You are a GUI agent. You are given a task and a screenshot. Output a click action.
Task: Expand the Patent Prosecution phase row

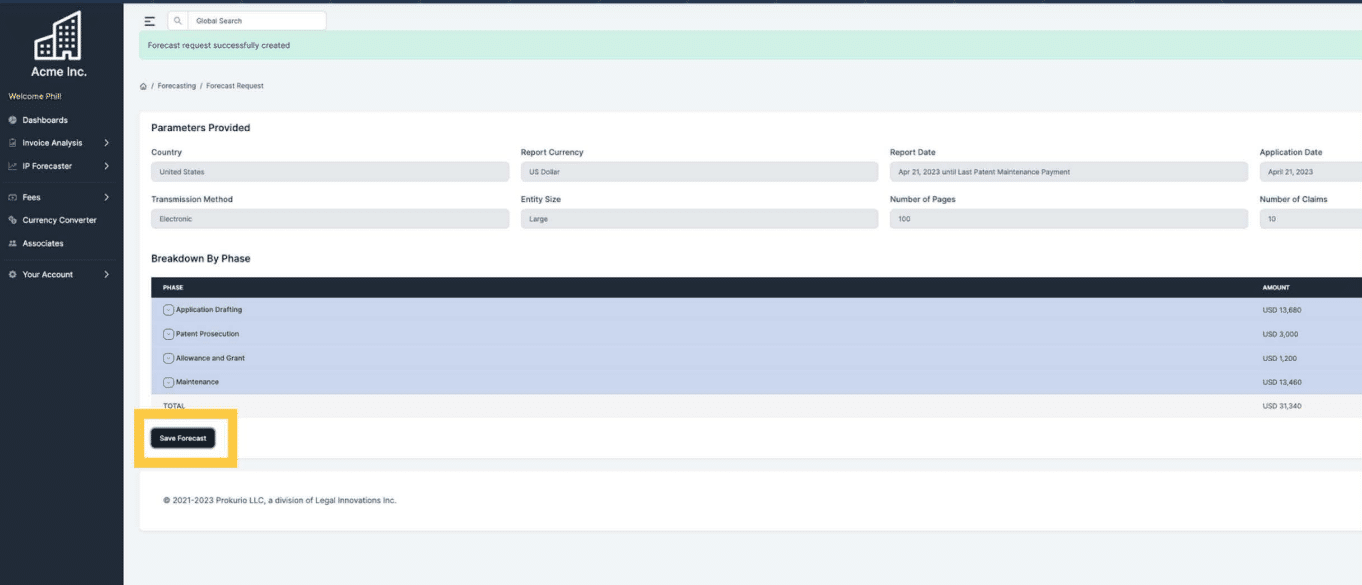click(x=168, y=334)
